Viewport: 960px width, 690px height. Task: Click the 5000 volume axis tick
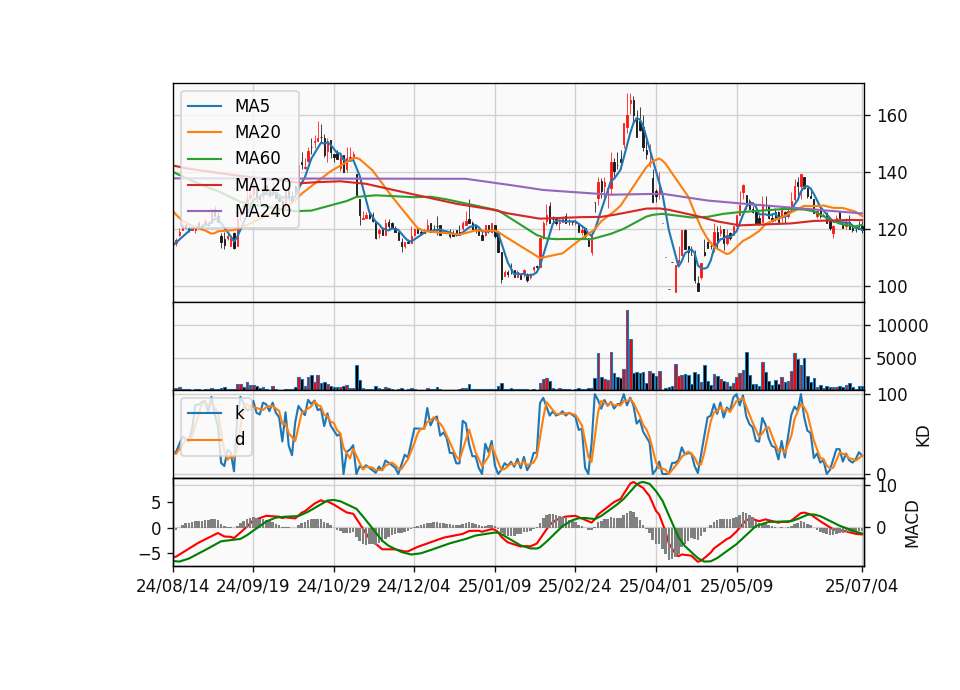(897, 359)
